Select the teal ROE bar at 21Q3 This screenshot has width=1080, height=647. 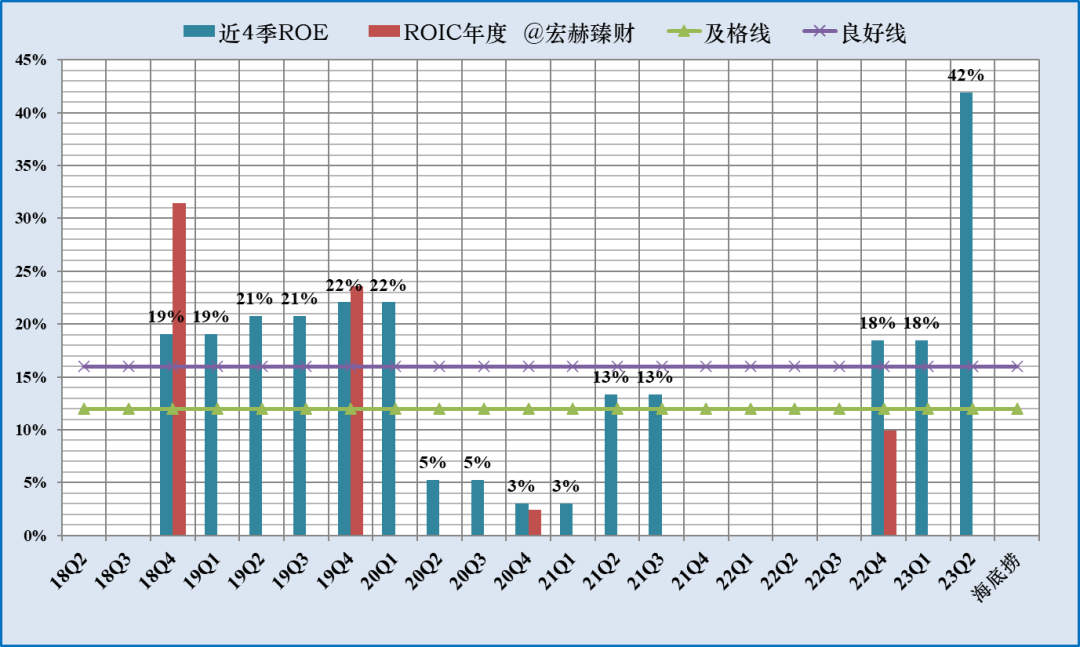click(655, 465)
